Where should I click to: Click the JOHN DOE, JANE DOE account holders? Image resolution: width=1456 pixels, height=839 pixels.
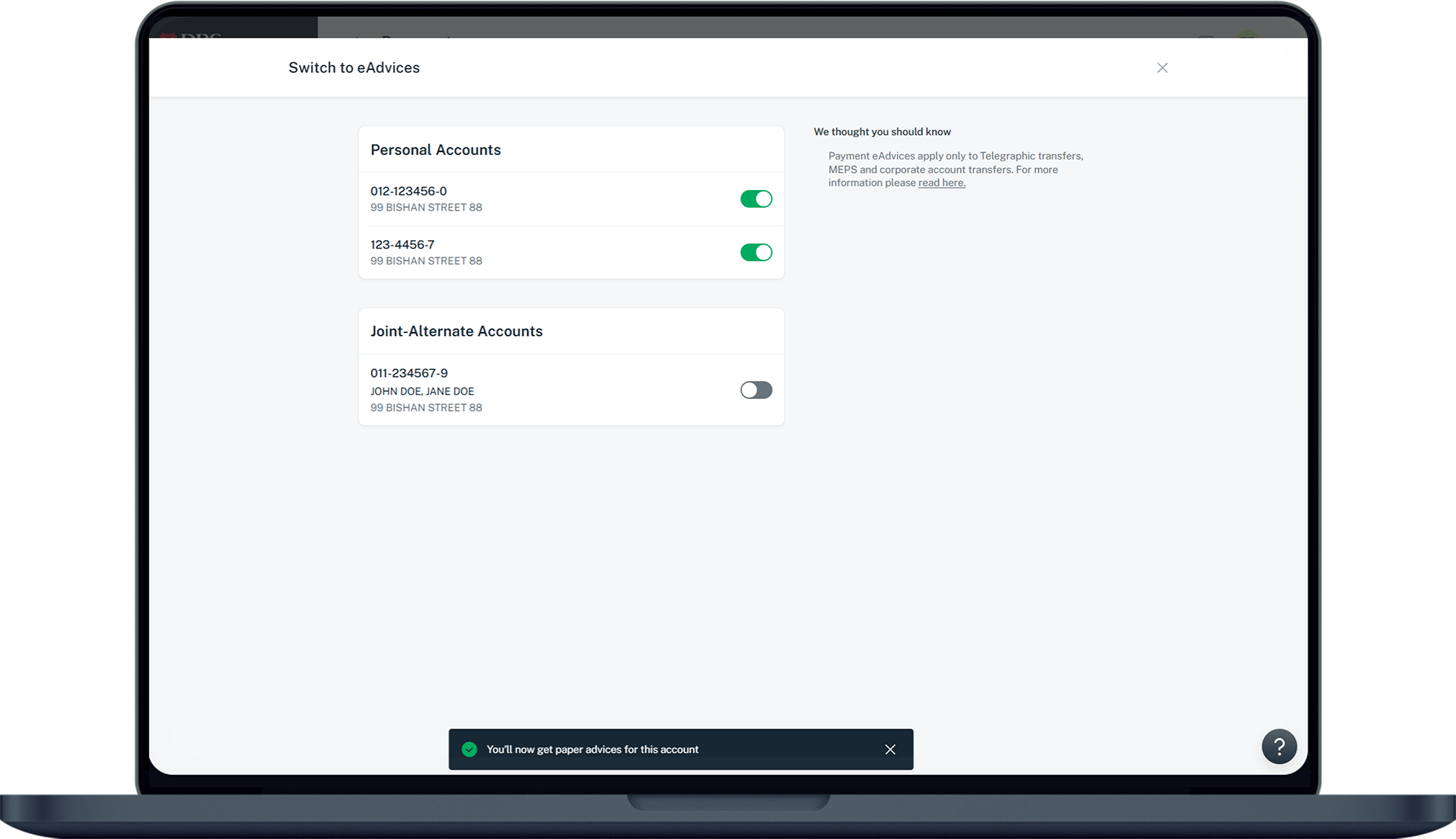pos(422,391)
